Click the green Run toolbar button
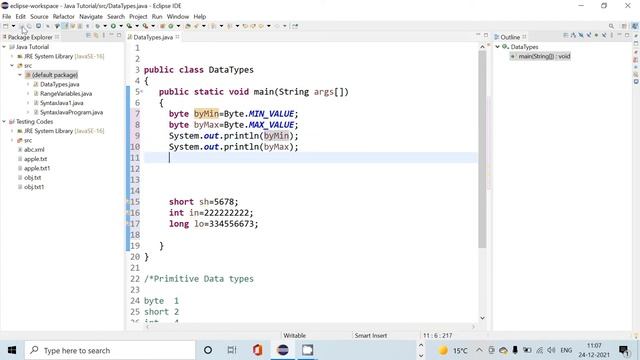This screenshot has width=640, height=360. [113, 26]
